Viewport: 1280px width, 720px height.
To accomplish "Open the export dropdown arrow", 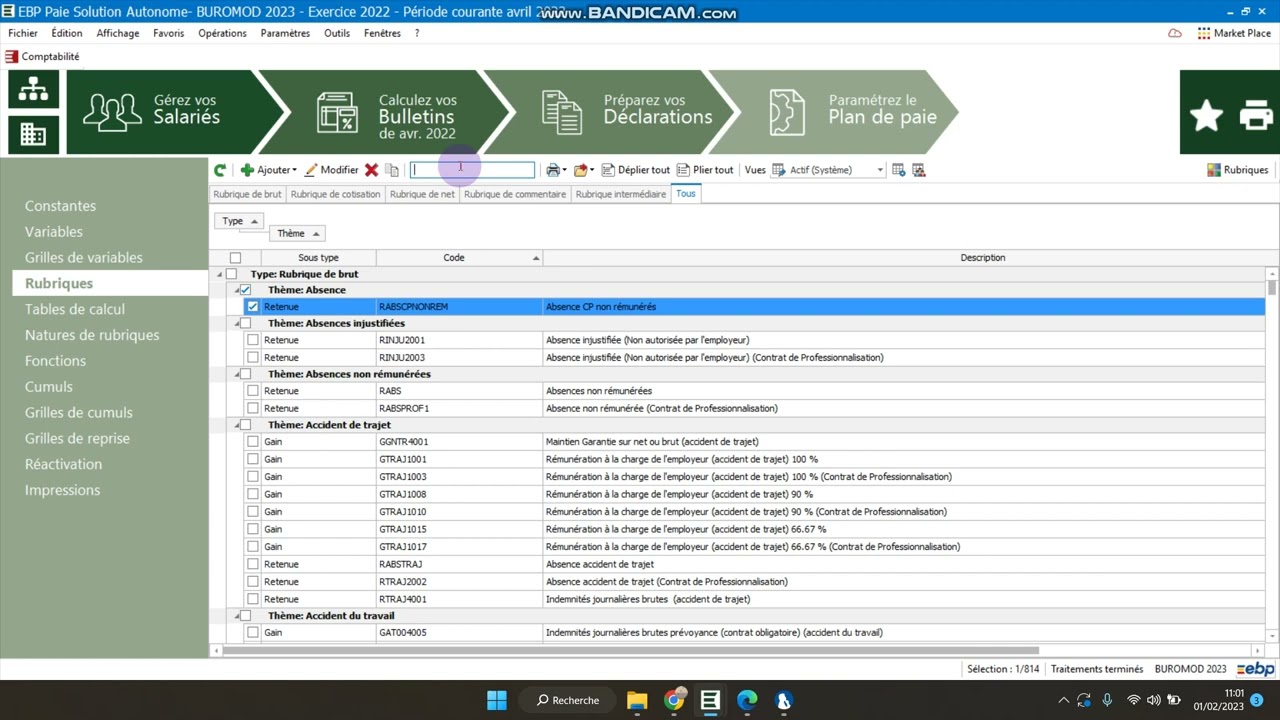I will pos(592,170).
